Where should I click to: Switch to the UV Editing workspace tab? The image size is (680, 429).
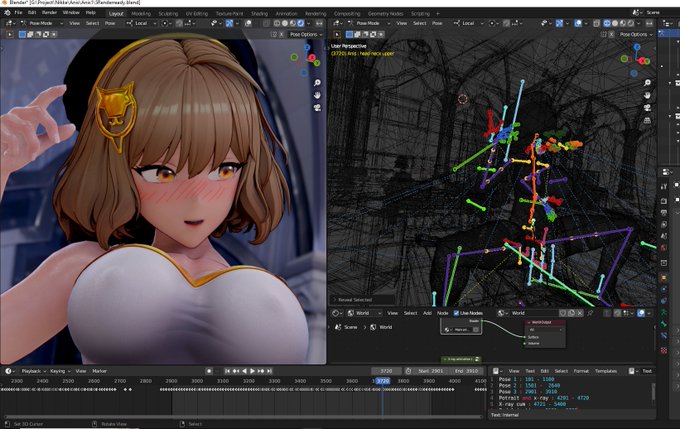[x=197, y=13]
